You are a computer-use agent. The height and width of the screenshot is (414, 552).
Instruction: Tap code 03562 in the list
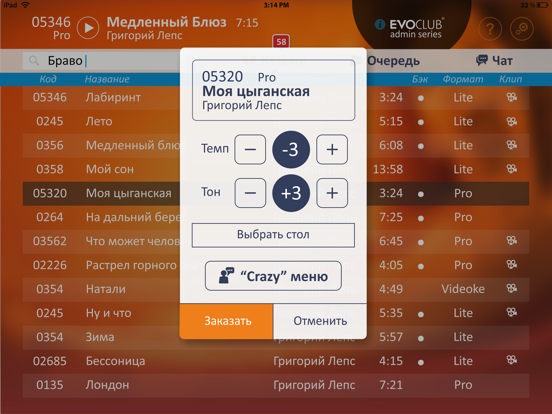pyautogui.click(x=50, y=241)
